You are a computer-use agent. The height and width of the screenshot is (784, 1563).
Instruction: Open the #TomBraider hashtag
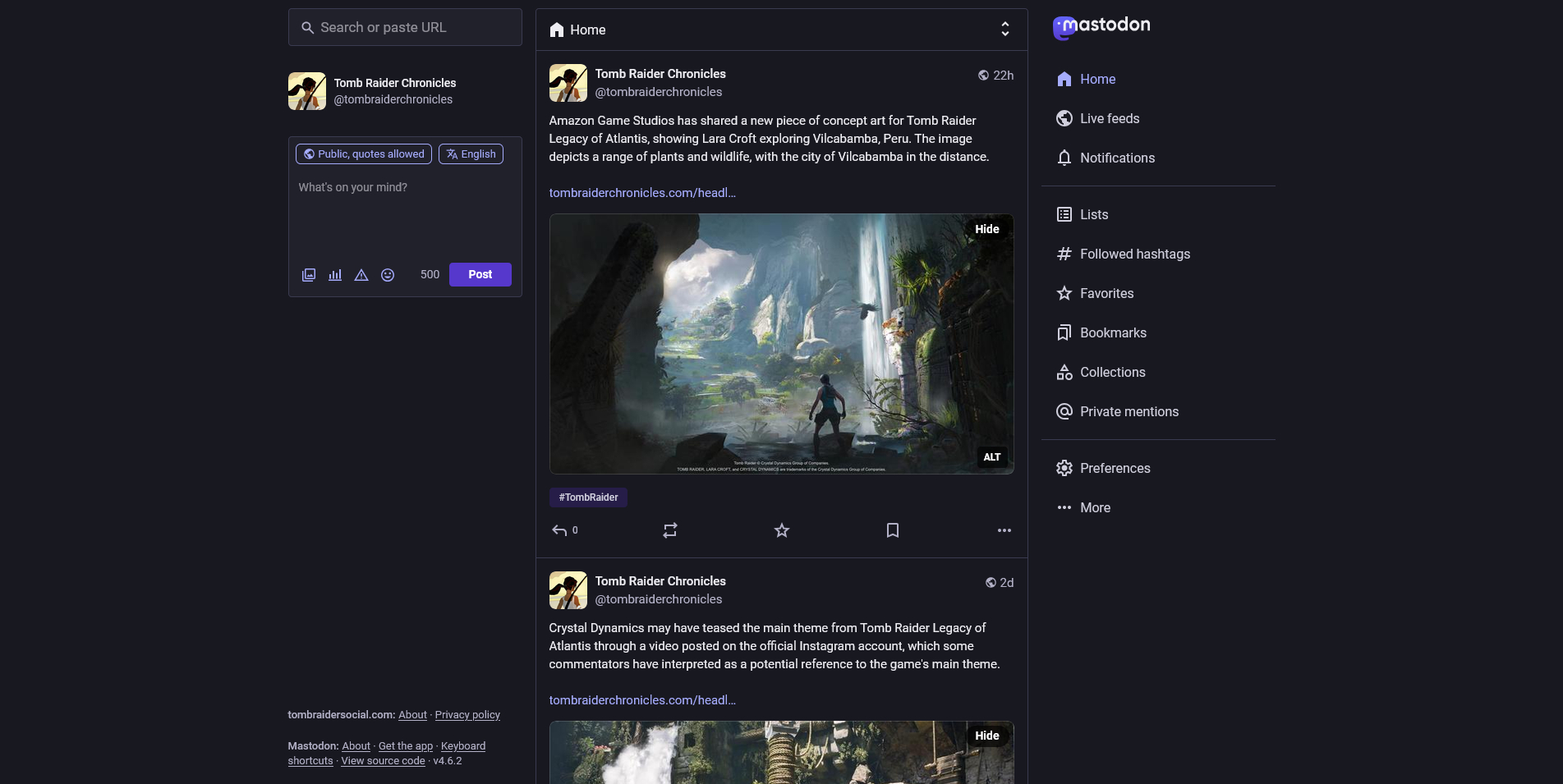588,497
